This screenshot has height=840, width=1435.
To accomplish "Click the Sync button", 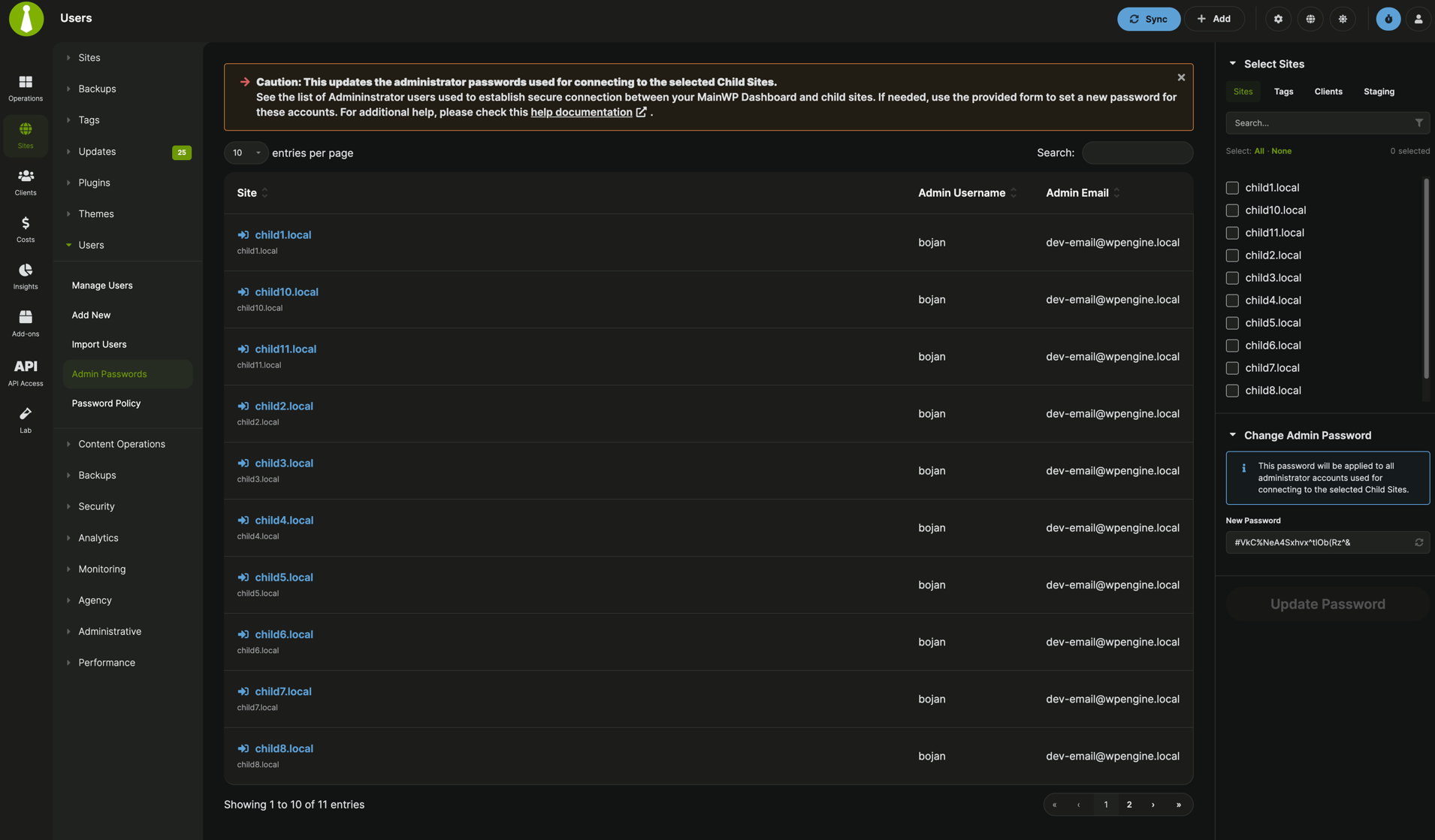I will coord(1149,19).
